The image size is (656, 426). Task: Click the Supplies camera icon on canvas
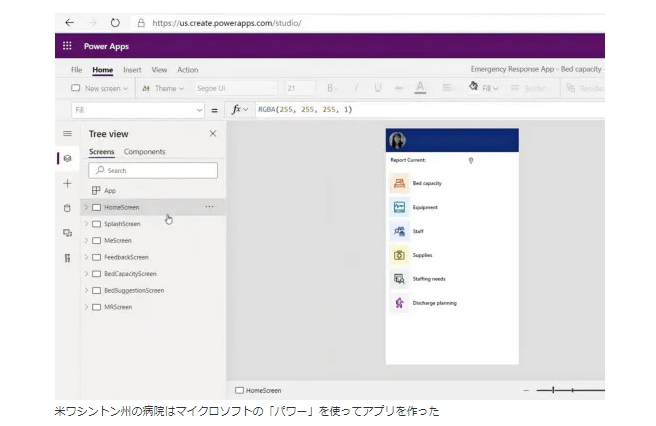pos(399,255)
